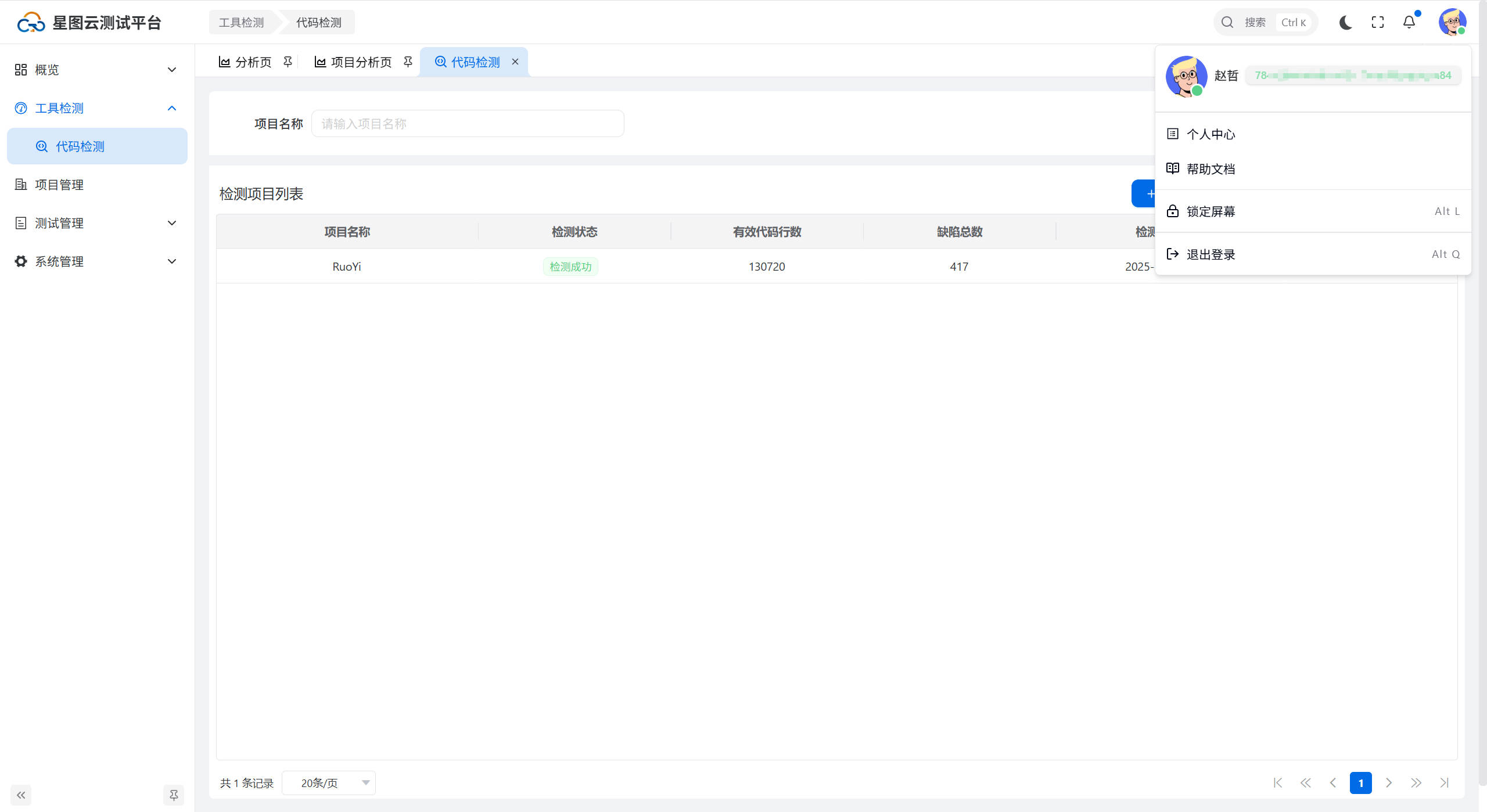Click the 项目名称 input field
This screenshot has height=812, width=1487.
468,124
